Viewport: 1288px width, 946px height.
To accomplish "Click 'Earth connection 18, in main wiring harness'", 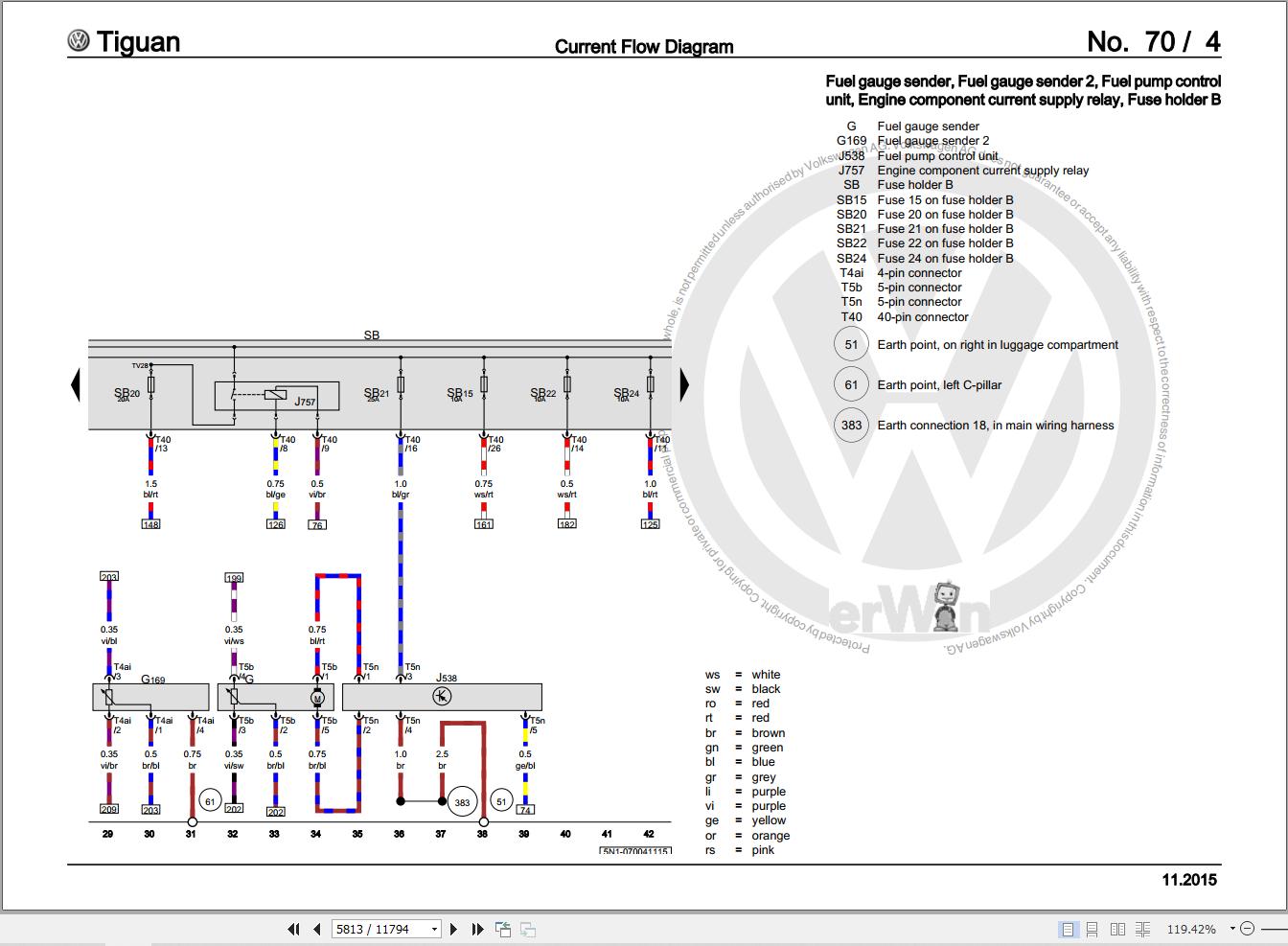I will point(996,426).
